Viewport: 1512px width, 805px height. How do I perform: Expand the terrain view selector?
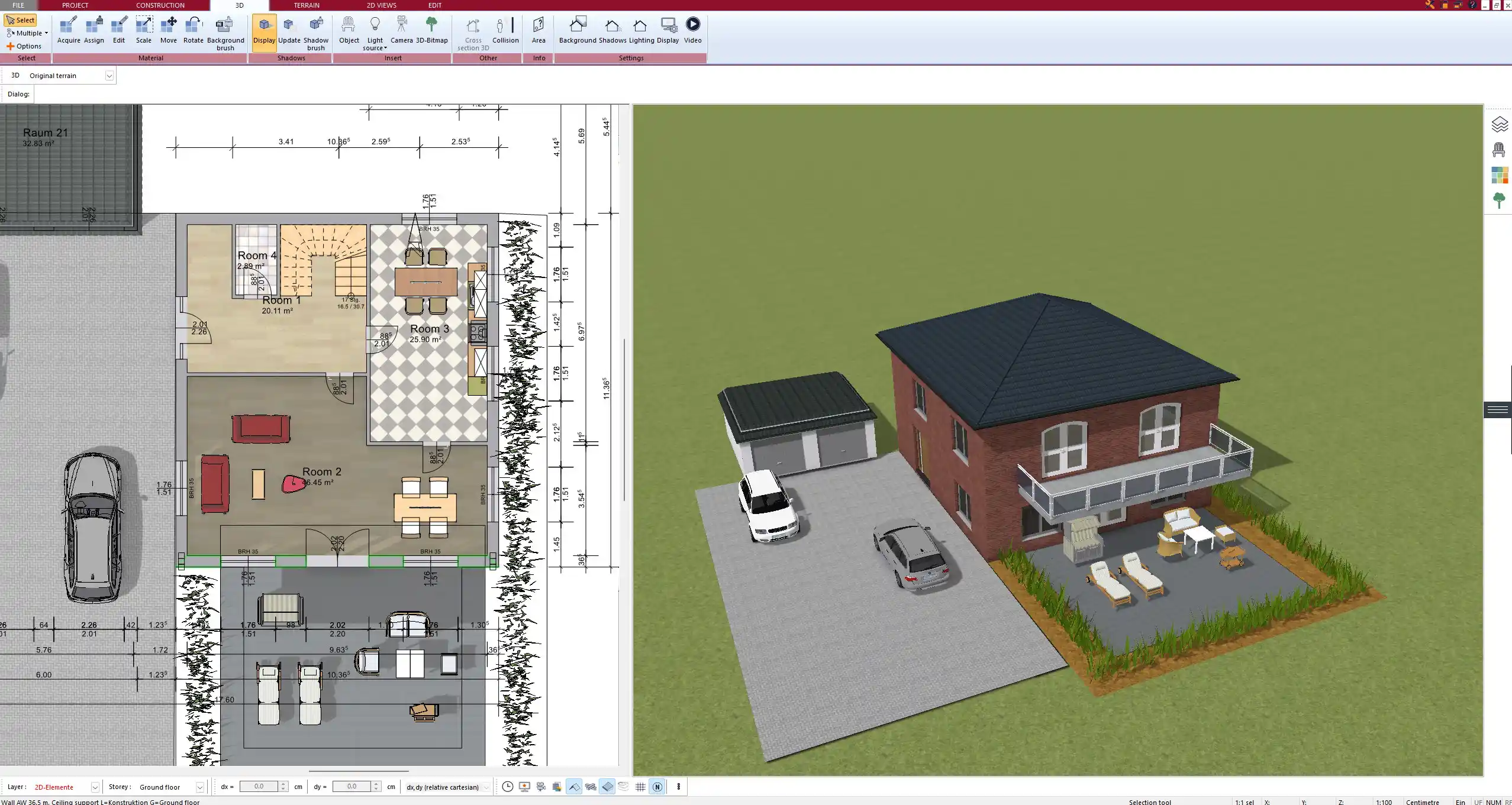(x=110, y=75)
